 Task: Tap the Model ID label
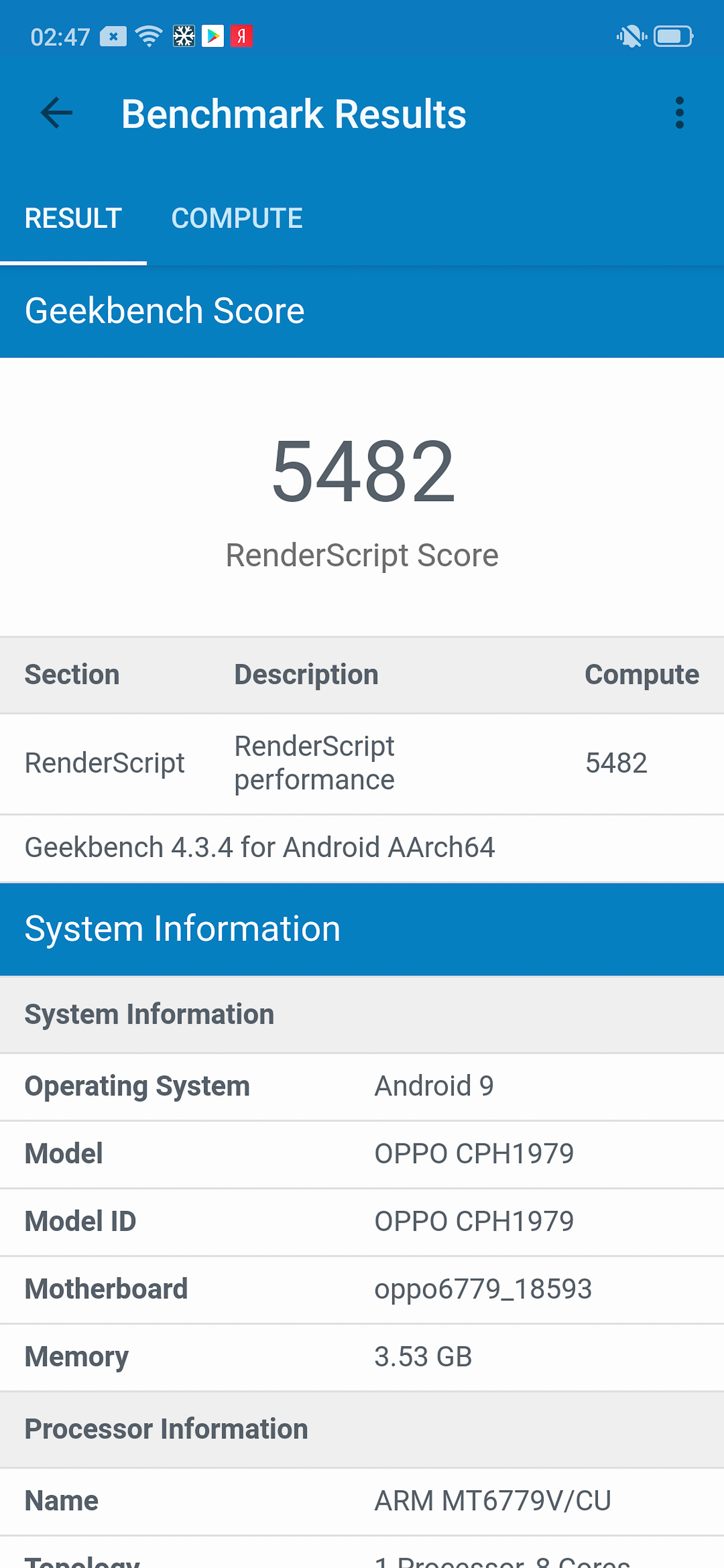coord(80,1222)
